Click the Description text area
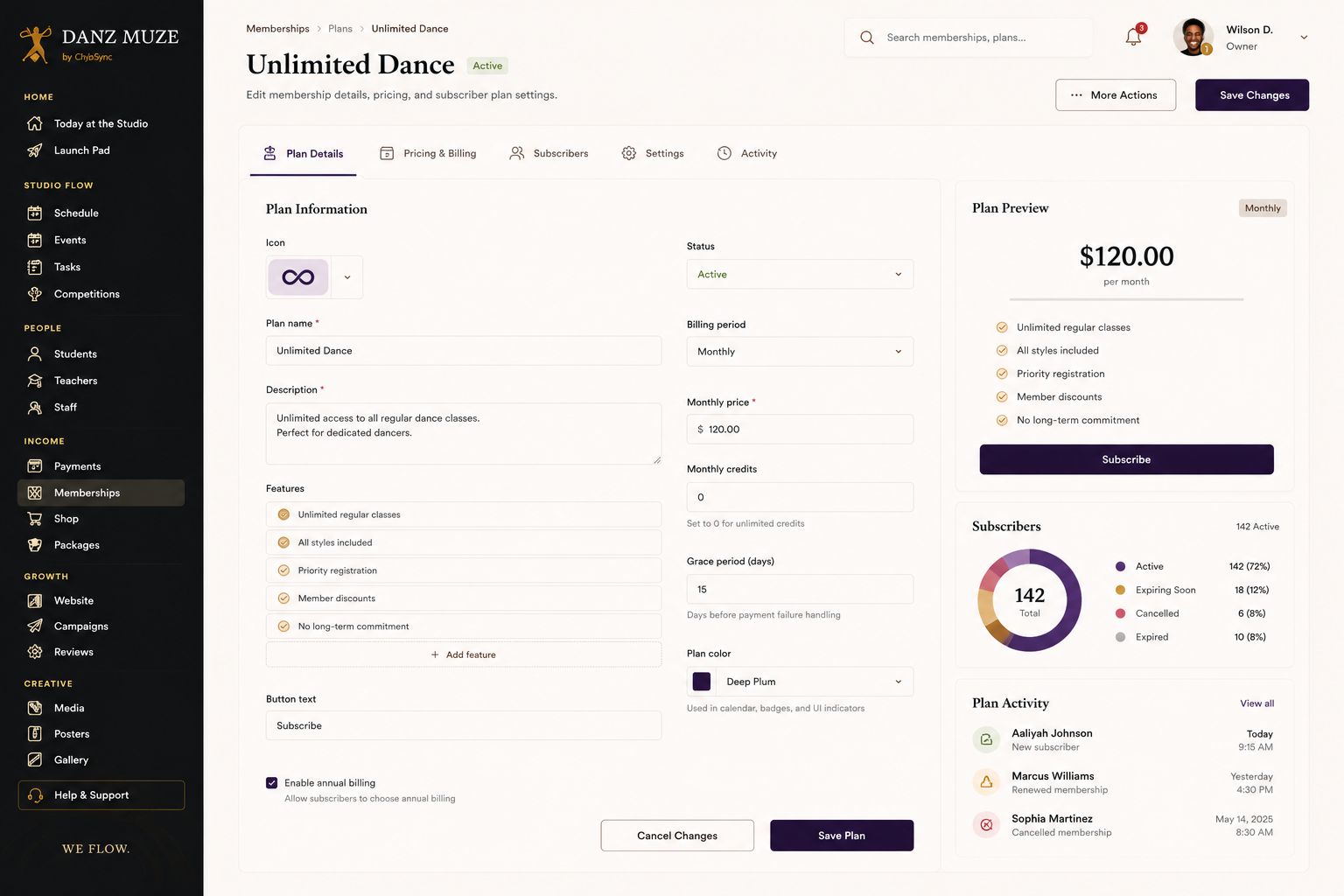The height and width of the screenshot is (896, 1344). click(464, 434)
